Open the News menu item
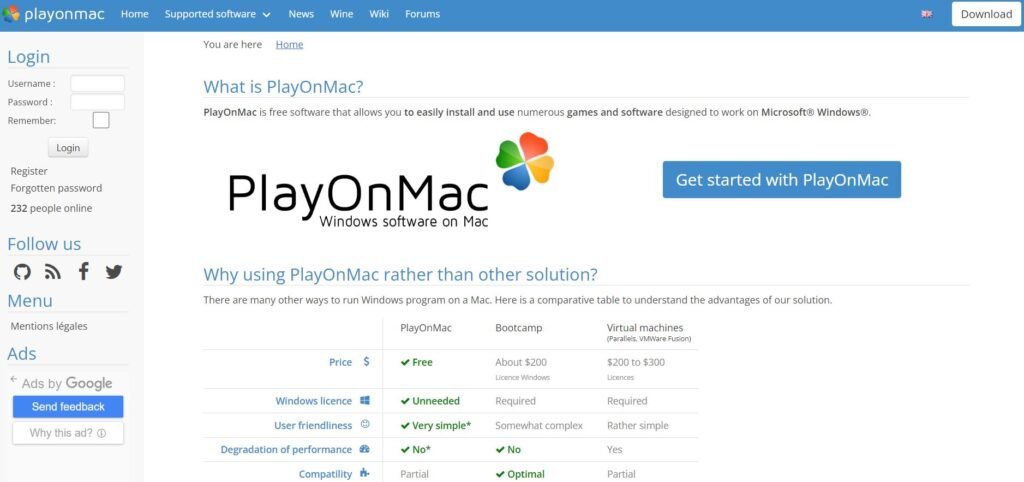The image size is (1024, 482). (301, 14)
